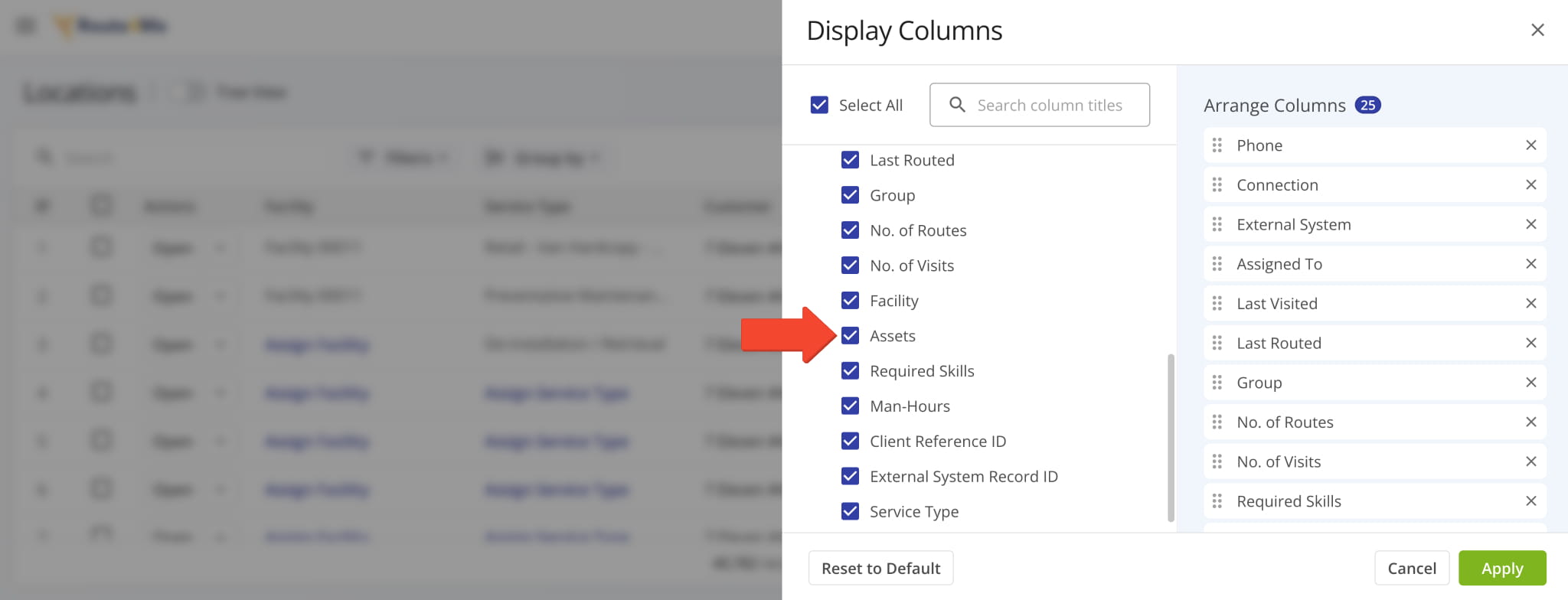Disable the Service Type checkbox
Viewport: 1568px width, 600px height.
point(850,511)
